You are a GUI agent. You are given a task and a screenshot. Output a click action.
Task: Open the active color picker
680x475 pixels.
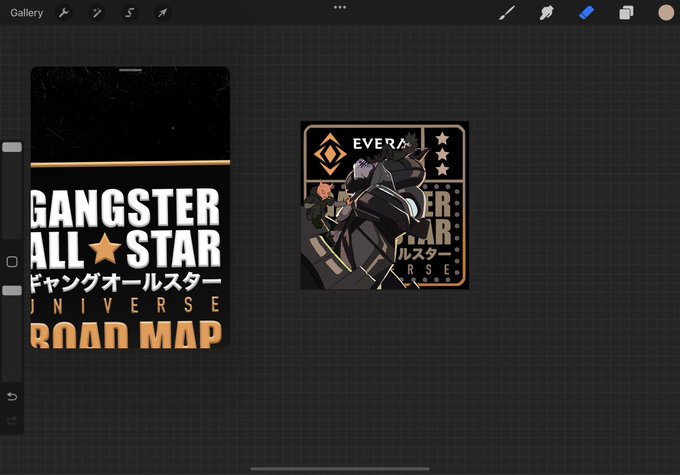(x=666, y=13)
